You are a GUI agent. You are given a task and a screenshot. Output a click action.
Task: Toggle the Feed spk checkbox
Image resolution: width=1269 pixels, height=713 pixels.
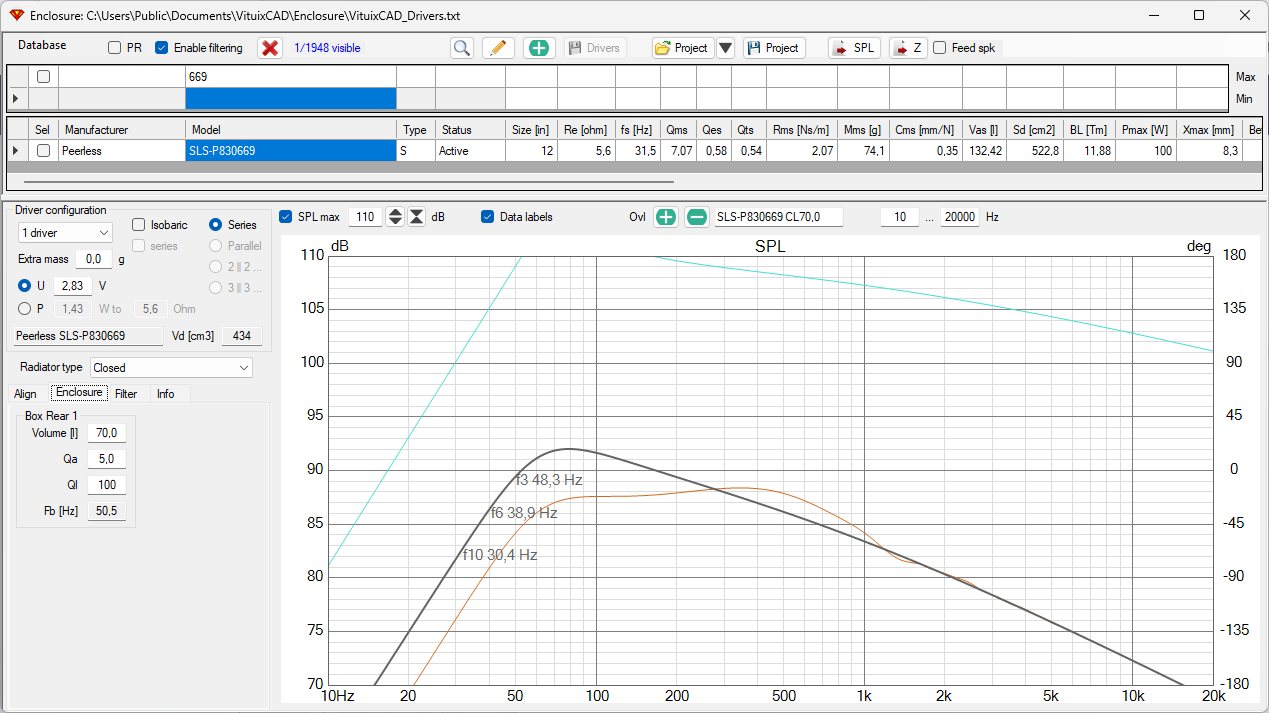click(x=940, y=48)
